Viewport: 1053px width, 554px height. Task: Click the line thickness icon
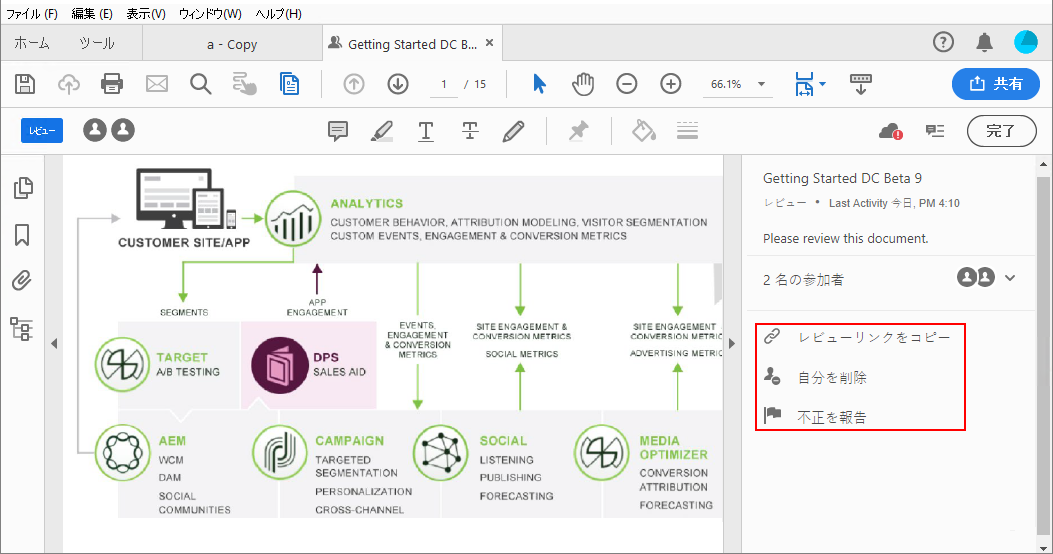click(x=687, y=130)
